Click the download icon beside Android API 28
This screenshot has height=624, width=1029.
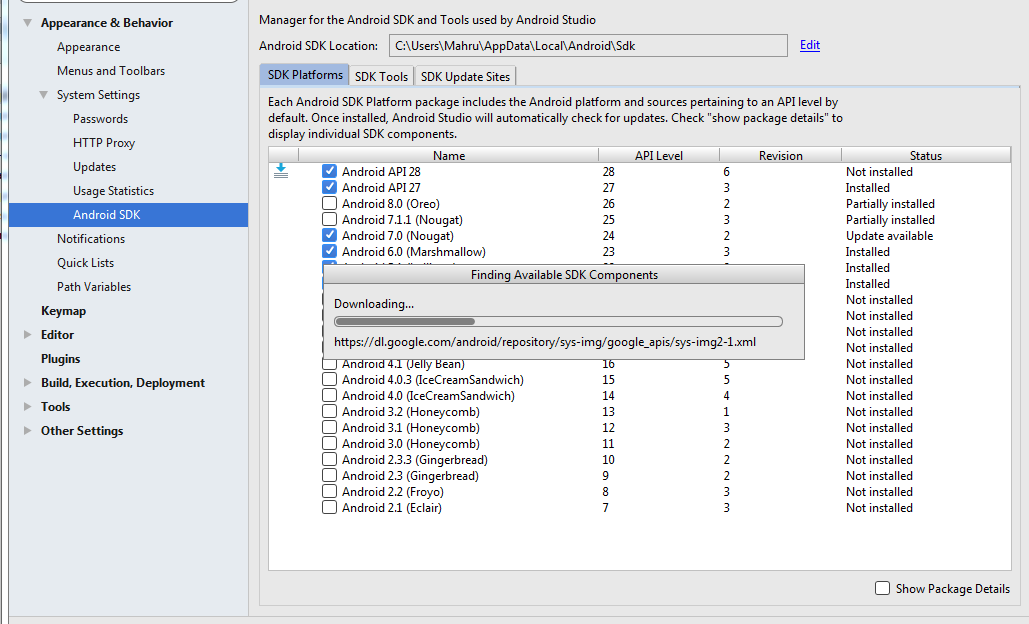coord(281,171)
